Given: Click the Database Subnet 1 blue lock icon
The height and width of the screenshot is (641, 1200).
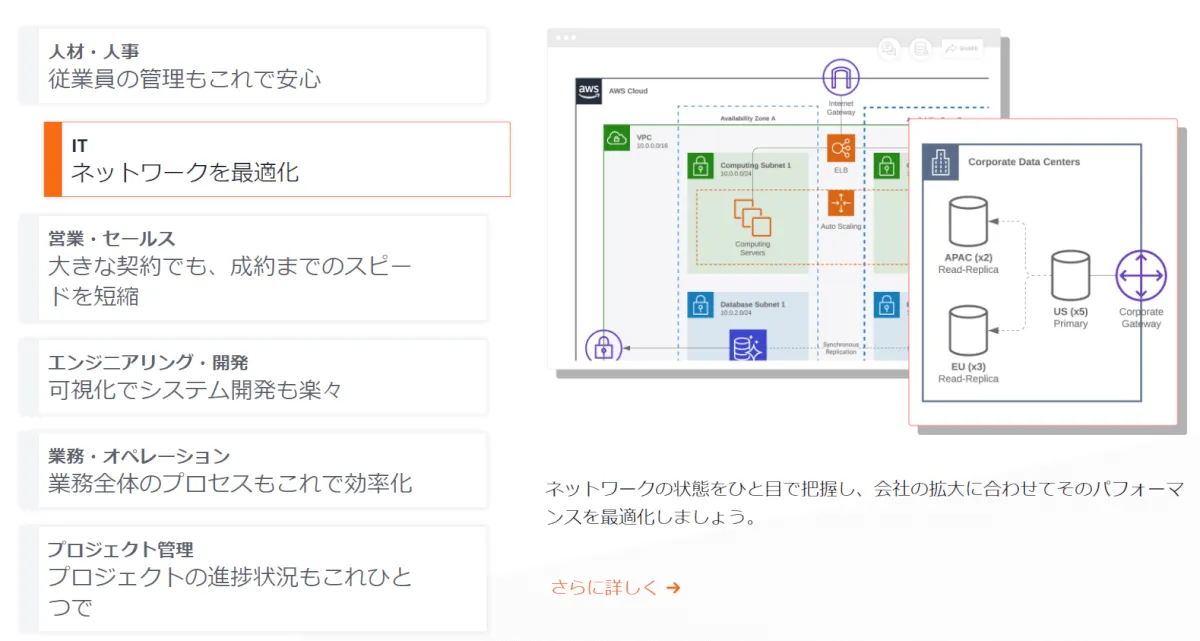Looking at the screenshot, I should tap(701, 305).
